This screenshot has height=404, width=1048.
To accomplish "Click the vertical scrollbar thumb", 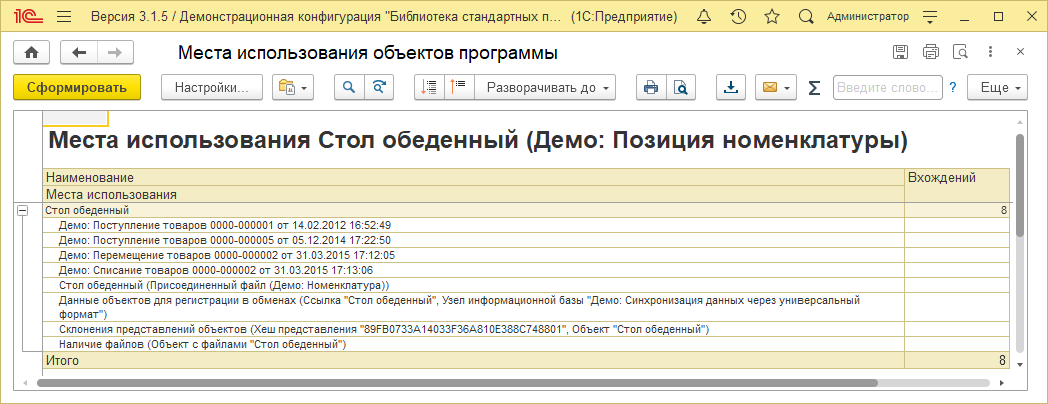I will [1019, 185].
